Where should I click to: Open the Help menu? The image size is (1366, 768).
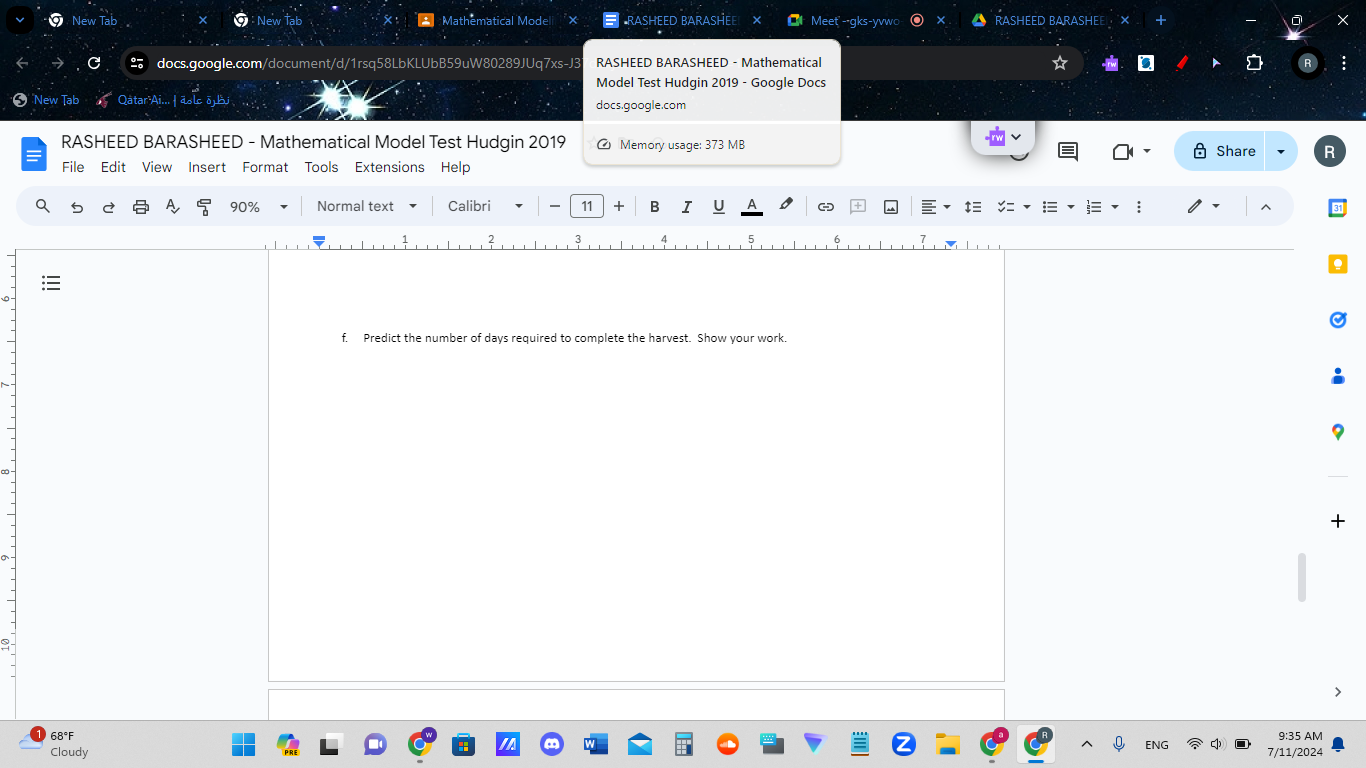pyautogui.click(x=455, y=167)
